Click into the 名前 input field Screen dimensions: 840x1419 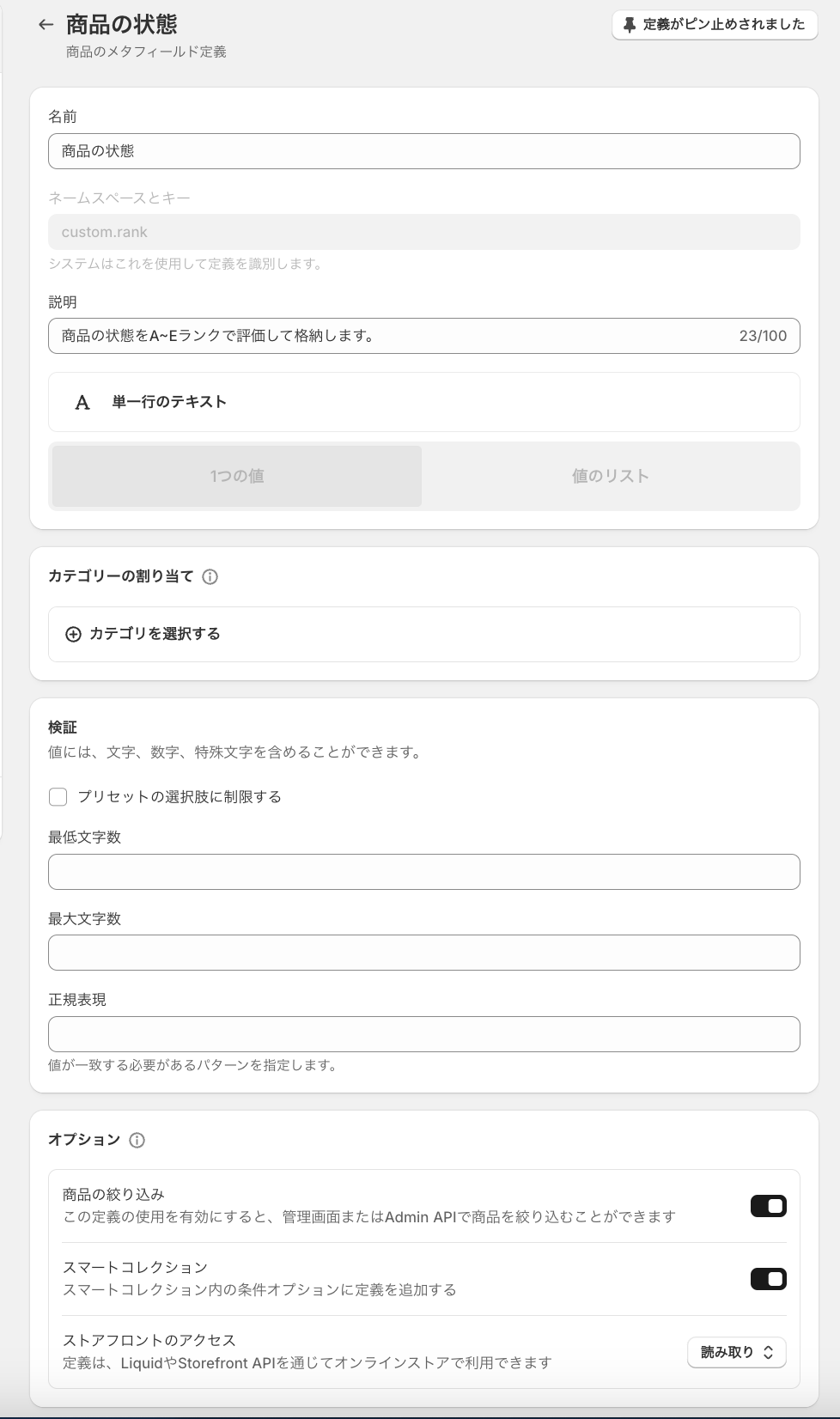pos(424,151)
